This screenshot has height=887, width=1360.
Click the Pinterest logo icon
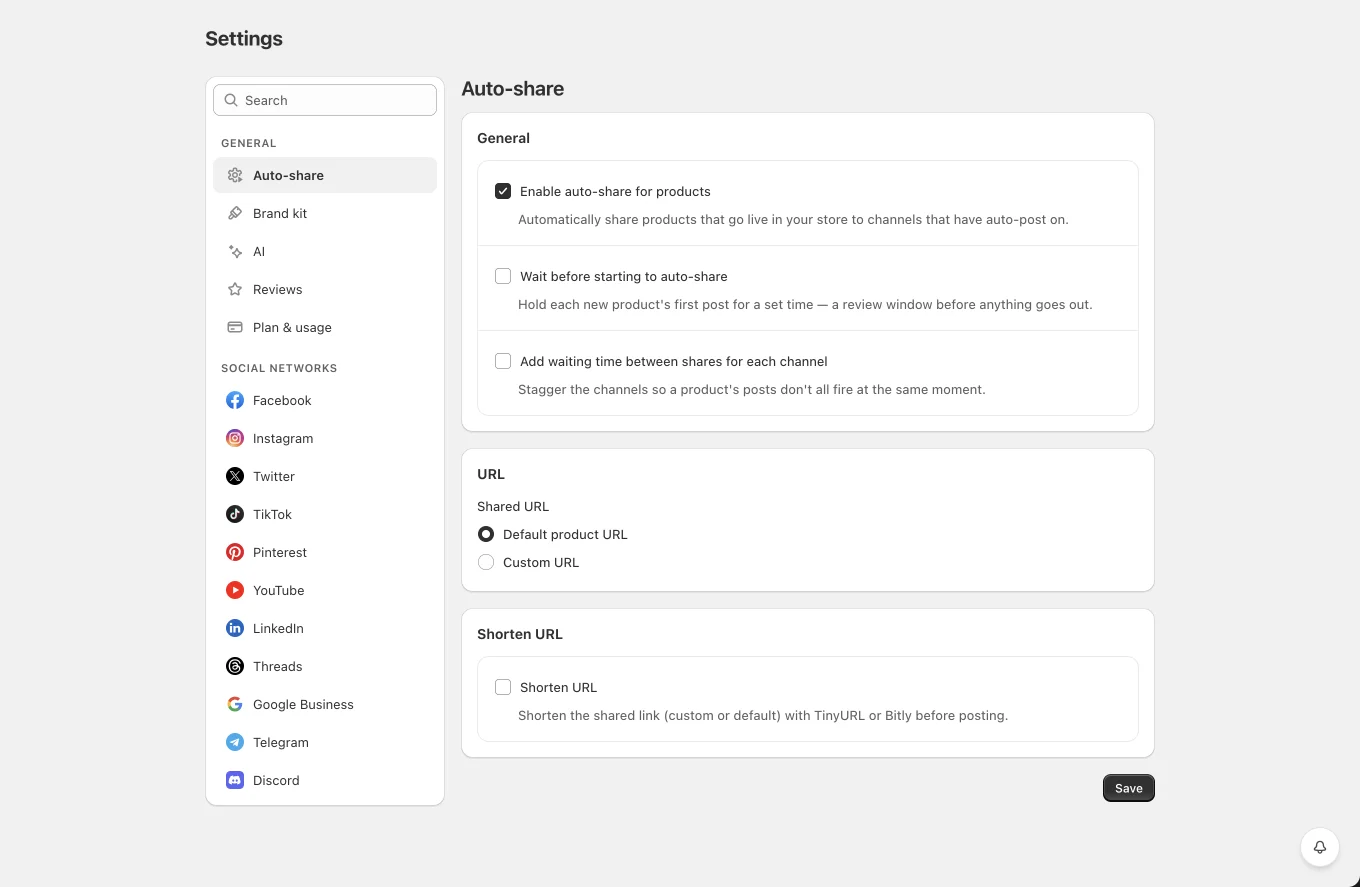pyautogui.click(x=235, y=552)
